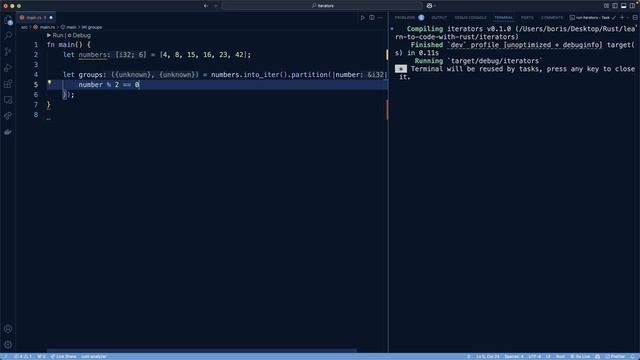This screenshot has height=360, width=640.
Task: Click 'target/debug/iterators' text in terminal
Action: [494, 61]
